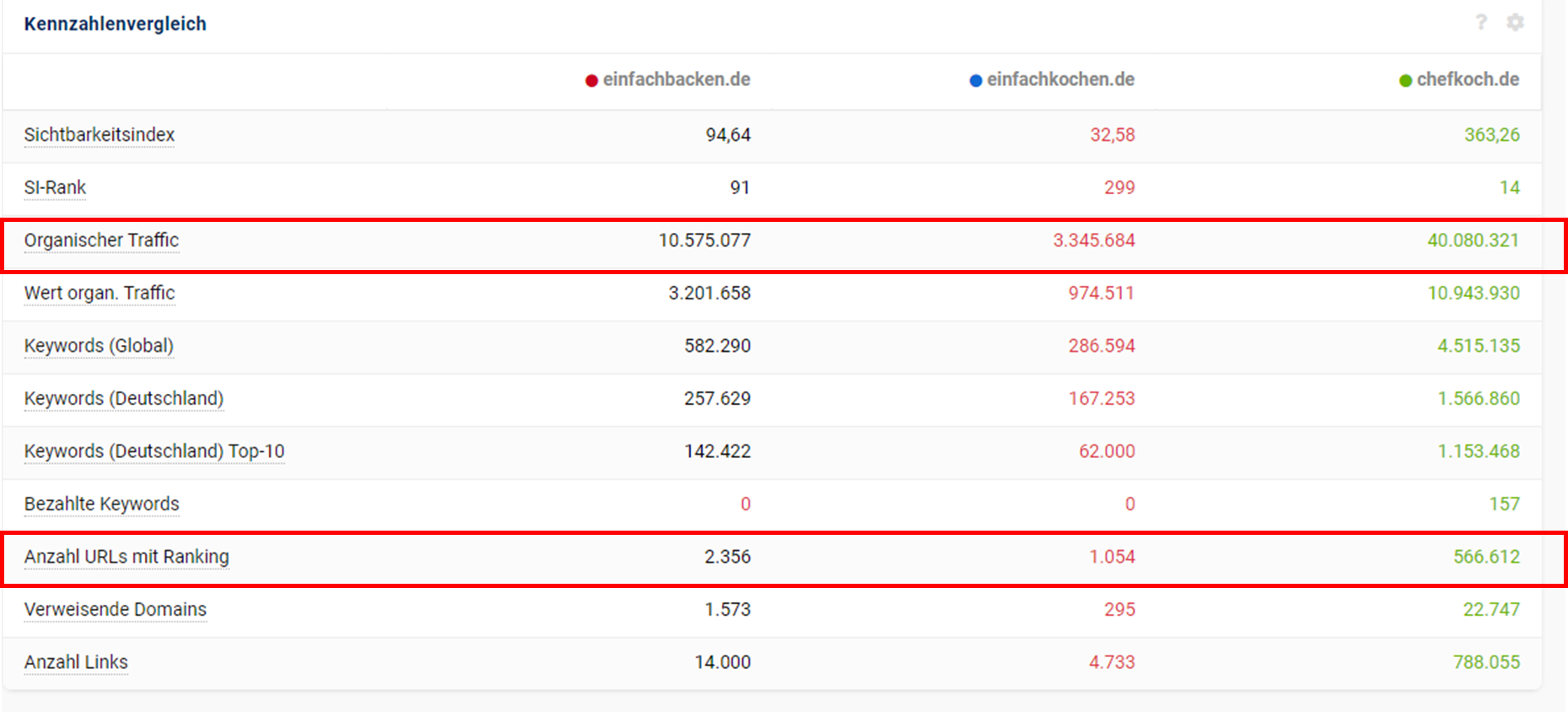Click the Sichtbarkeitsindex row label
Image resolution: width=1568 pixels, height=712 pixels.
tap(100, 135)
